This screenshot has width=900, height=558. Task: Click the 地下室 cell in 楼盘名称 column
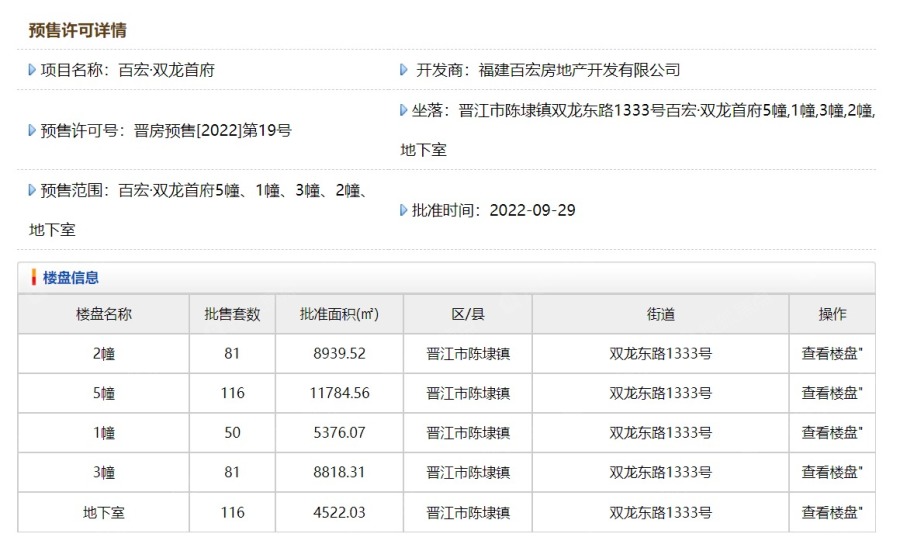coord(104,512)
